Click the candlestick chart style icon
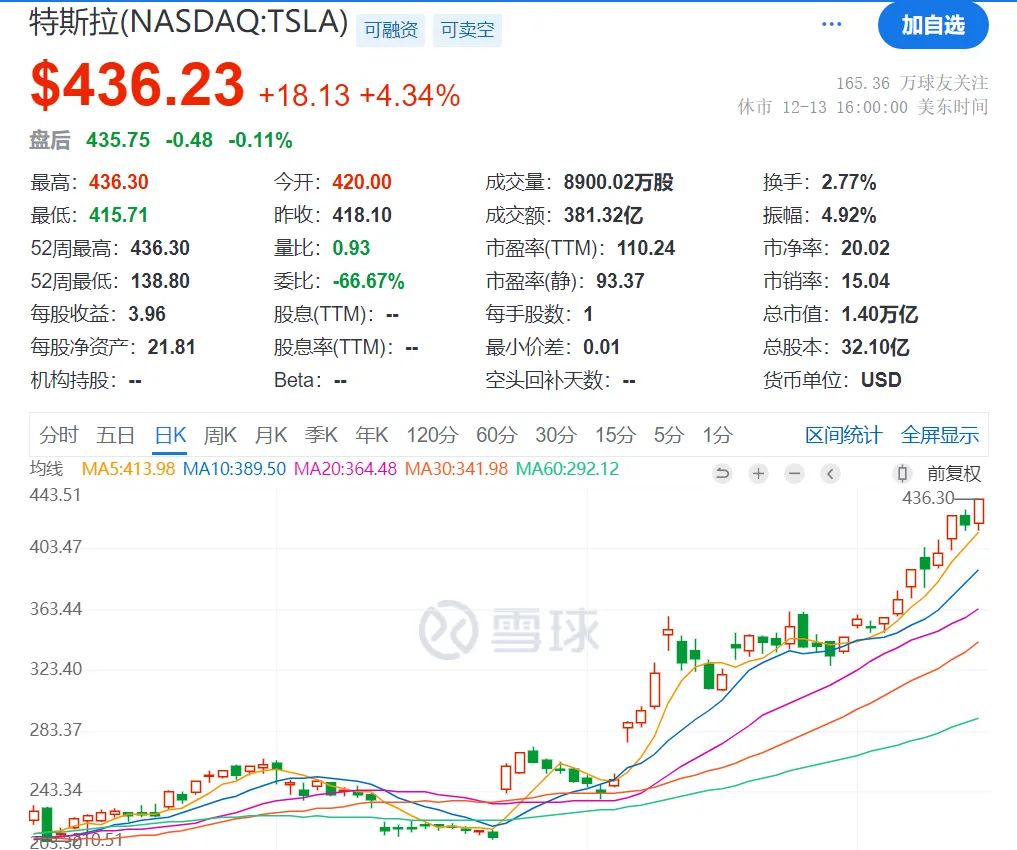This screenshot has width=1017, height=850. [x=902, y=473]
